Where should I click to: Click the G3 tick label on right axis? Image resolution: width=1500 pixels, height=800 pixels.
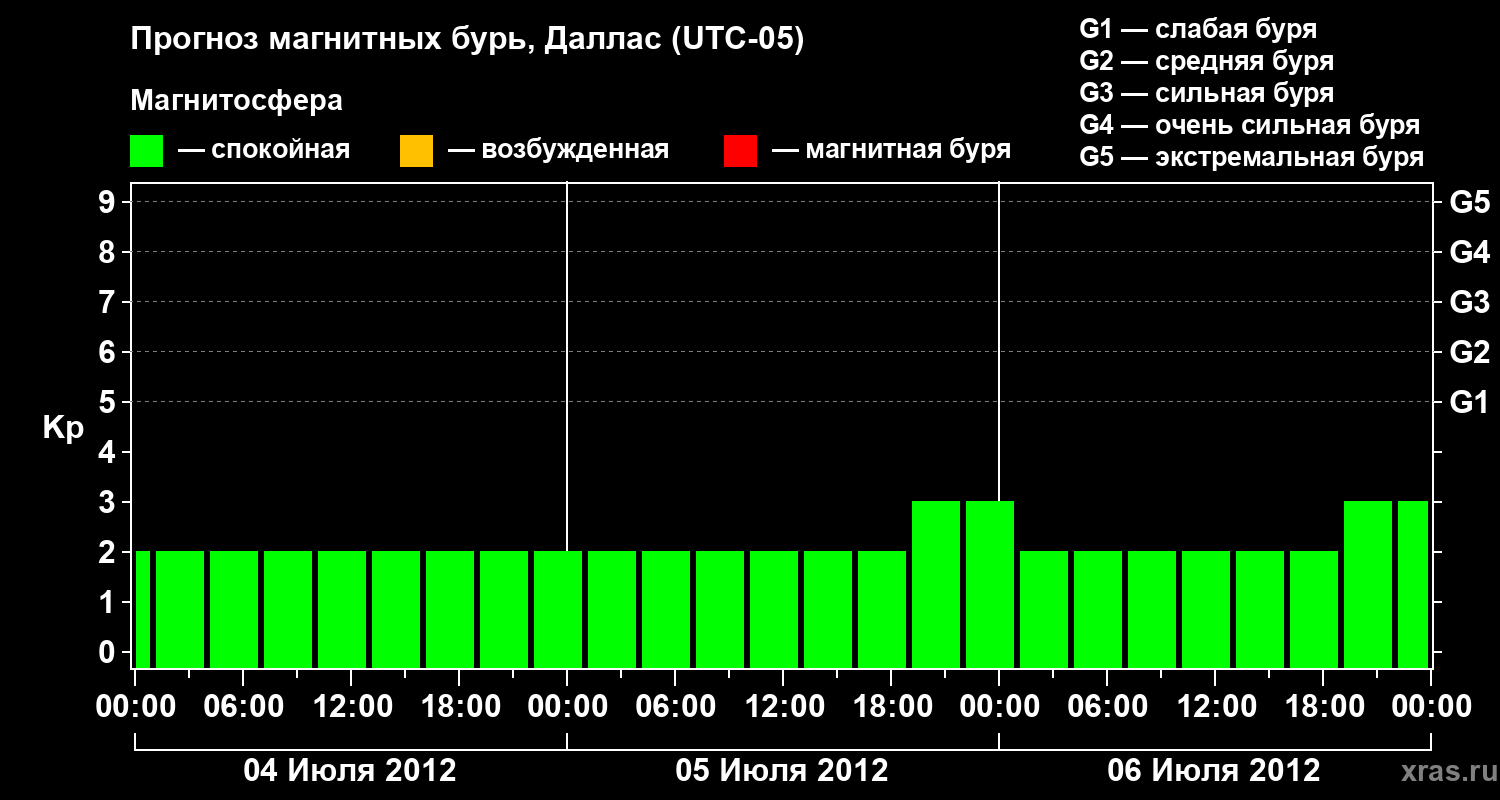[x=1470, y=302]
